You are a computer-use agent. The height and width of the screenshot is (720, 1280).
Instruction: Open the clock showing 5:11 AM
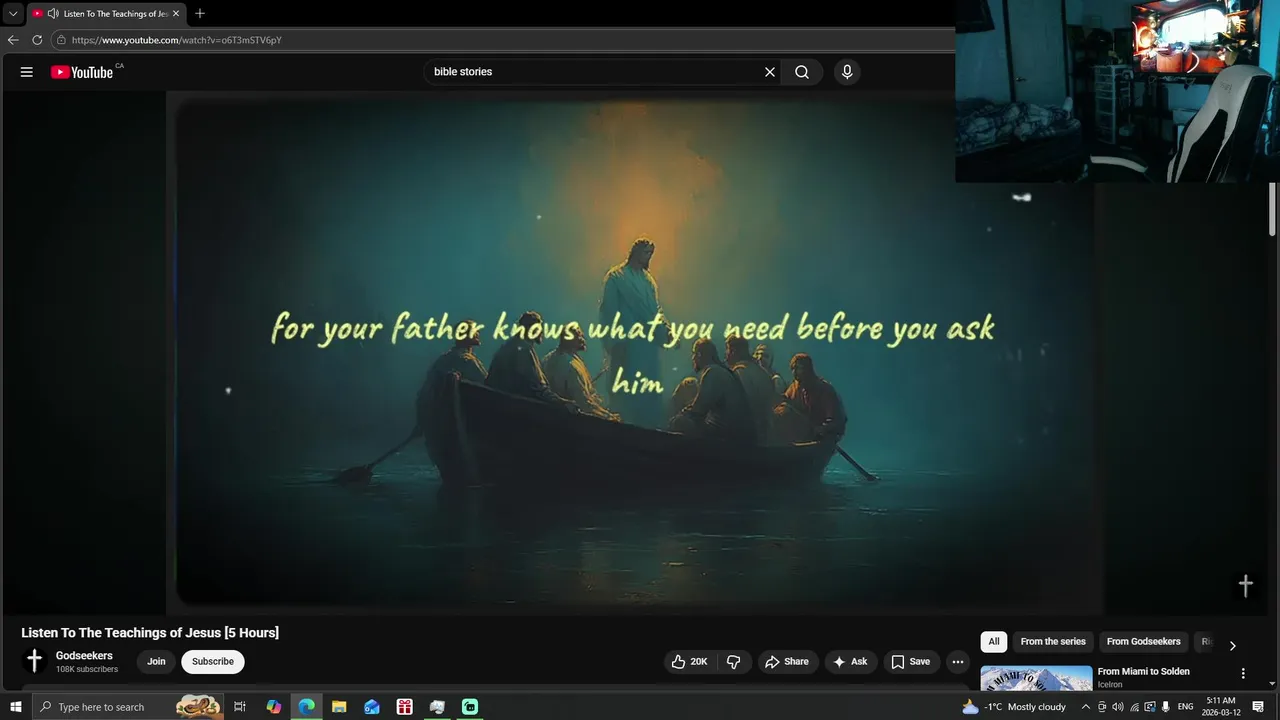click(x=1221, y=707)
